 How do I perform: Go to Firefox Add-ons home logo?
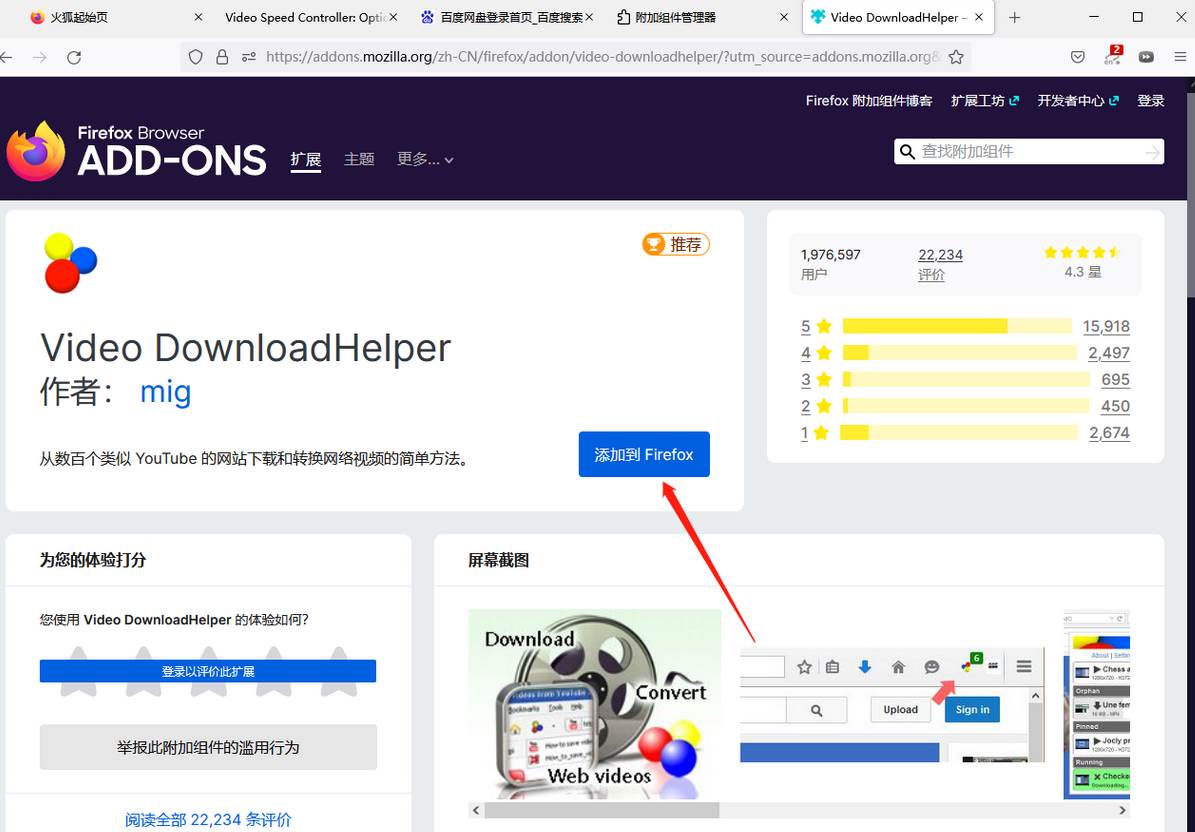(136, 152)
